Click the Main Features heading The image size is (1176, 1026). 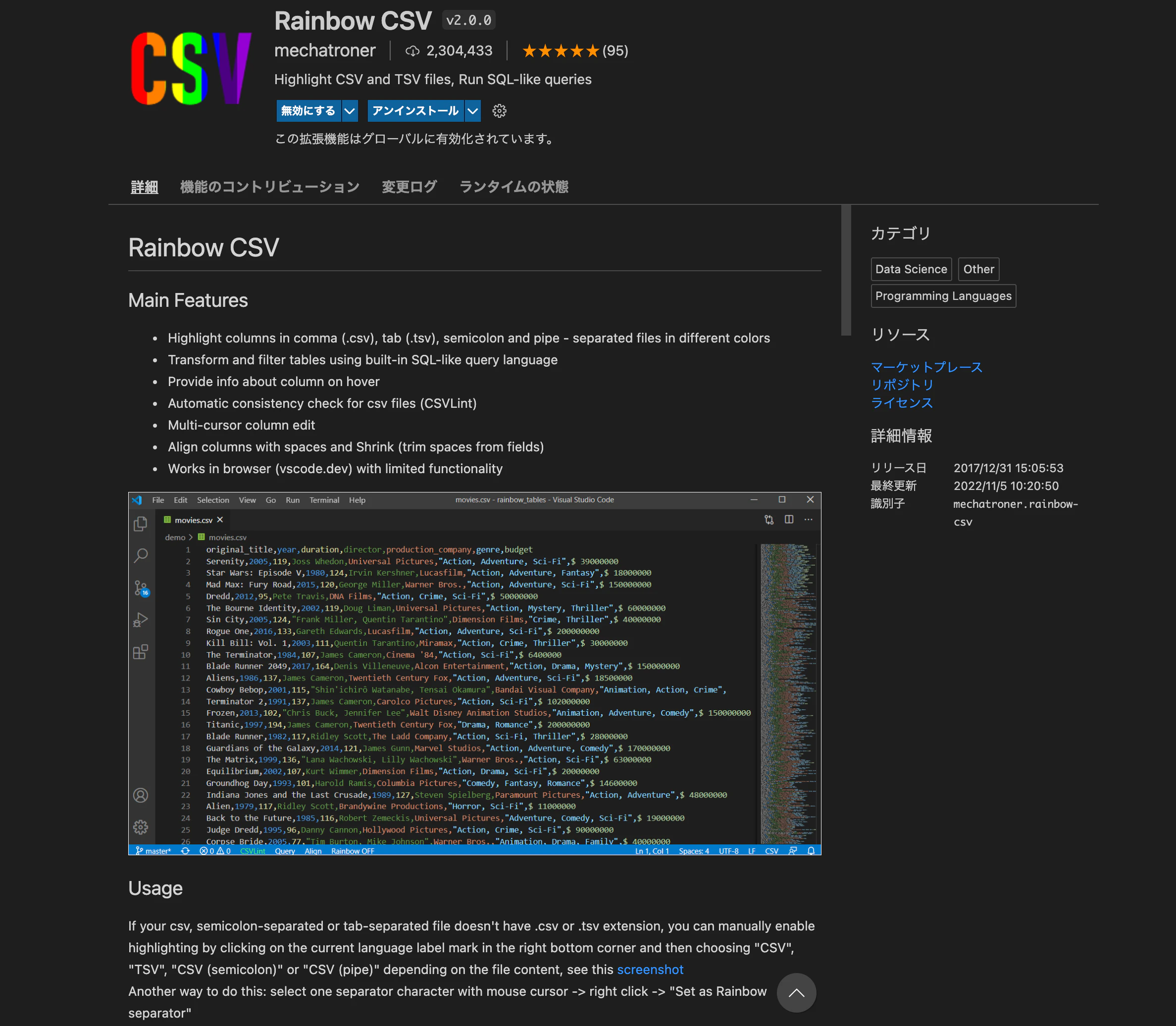(x=188, y=300)
